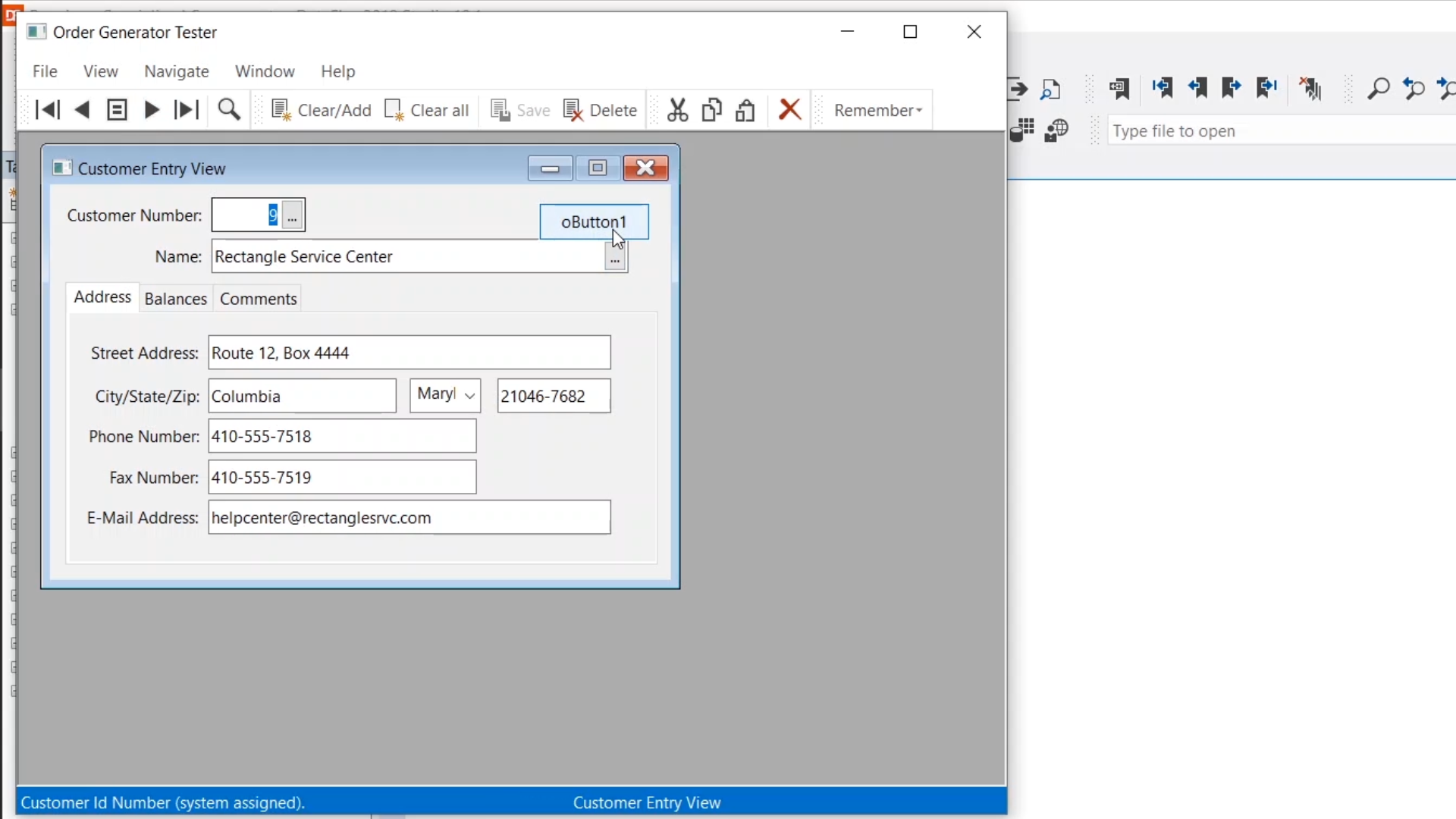Click the E-Mail Address field

point(409,518)
